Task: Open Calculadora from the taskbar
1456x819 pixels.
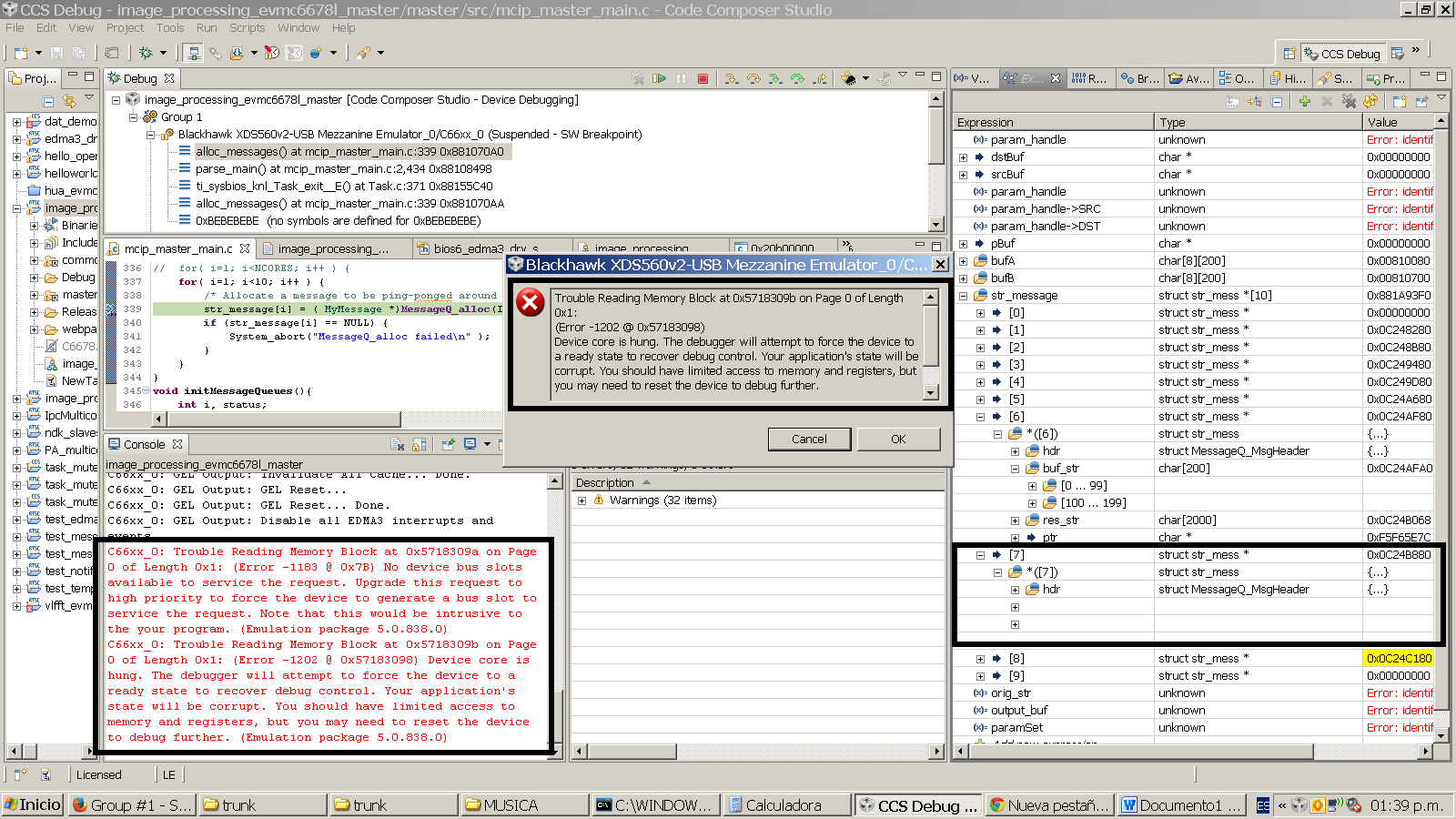Action: 788,805
